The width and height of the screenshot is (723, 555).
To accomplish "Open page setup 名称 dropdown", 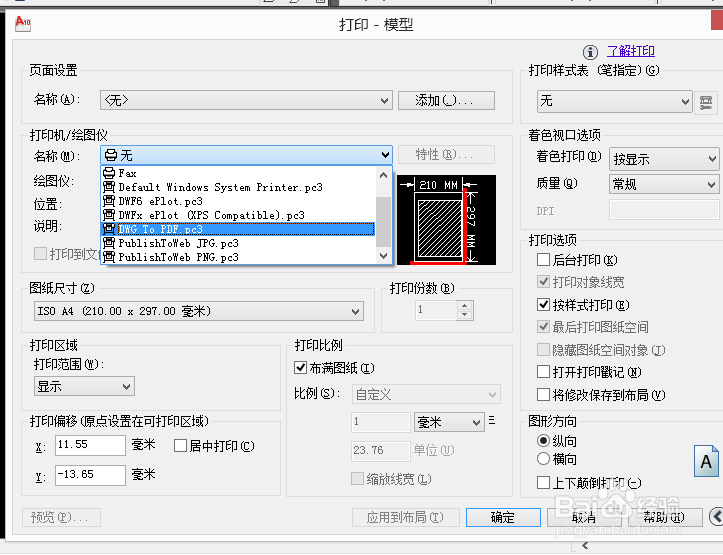I will point(246,100).
